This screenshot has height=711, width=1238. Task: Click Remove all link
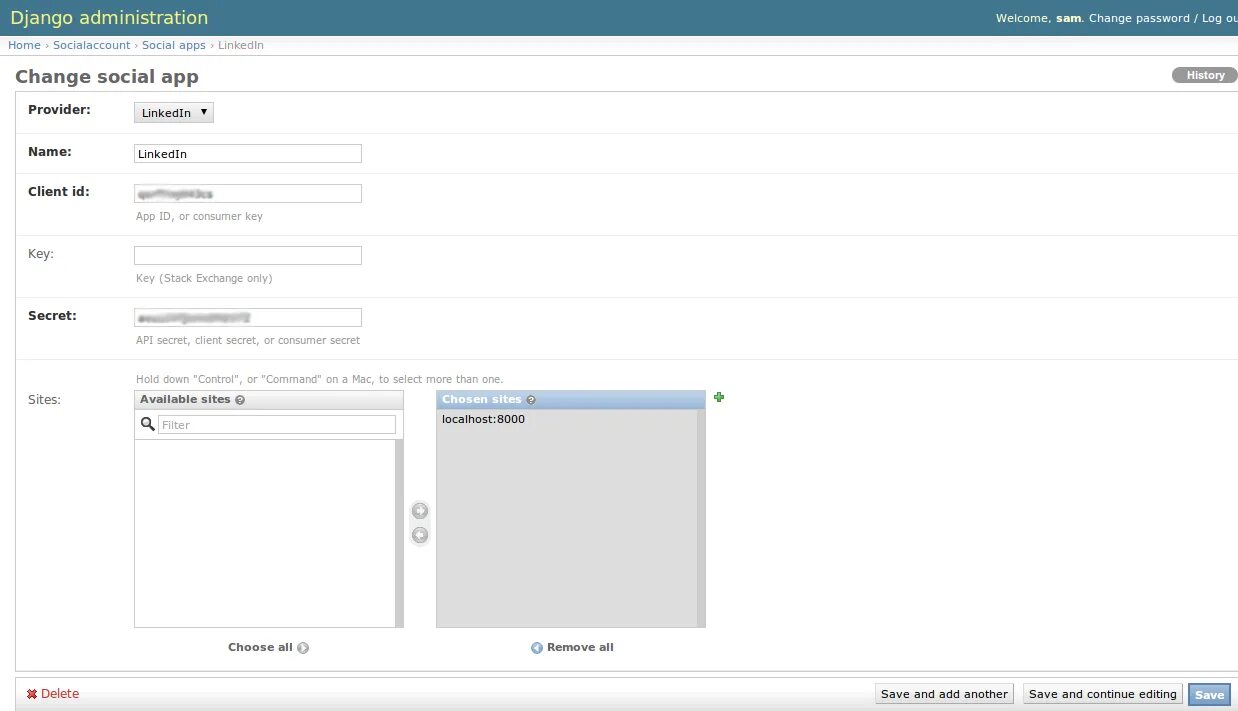click(x=572, y=647)
